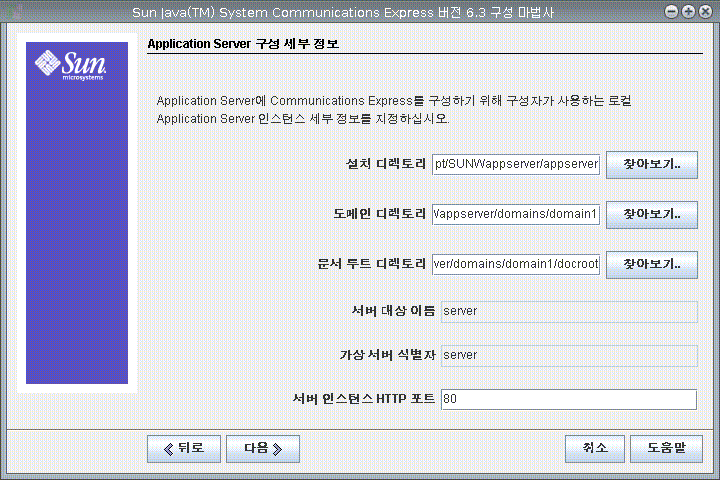Open help with the 도움말 button
This screenshot has width=720, height=480.
[666, 449]
